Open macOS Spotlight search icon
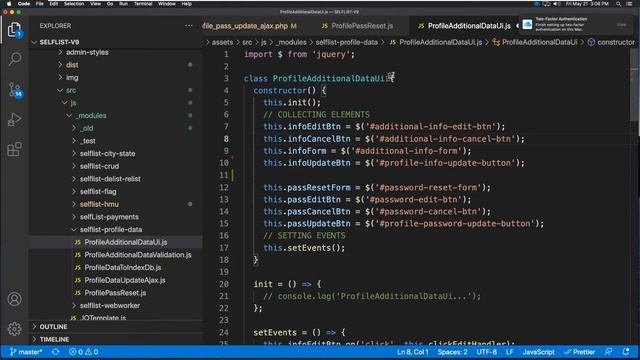Viewport: 640px width, 360px height. coord(619,4)
